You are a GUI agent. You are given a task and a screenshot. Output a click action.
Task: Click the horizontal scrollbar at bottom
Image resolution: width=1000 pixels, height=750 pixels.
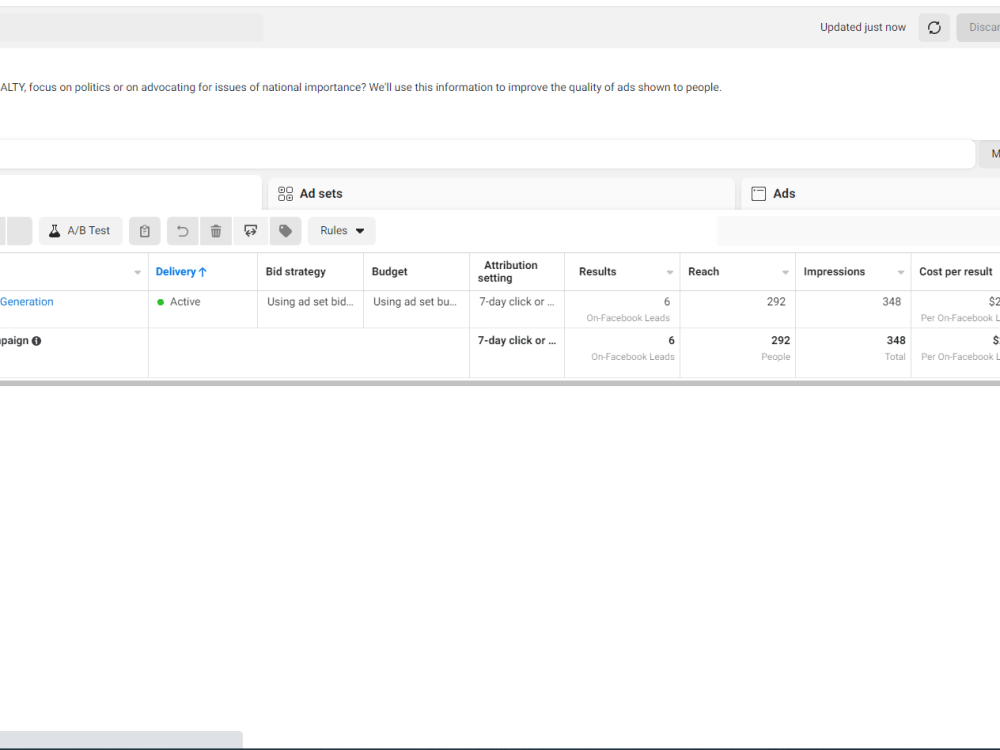[121, 739]
